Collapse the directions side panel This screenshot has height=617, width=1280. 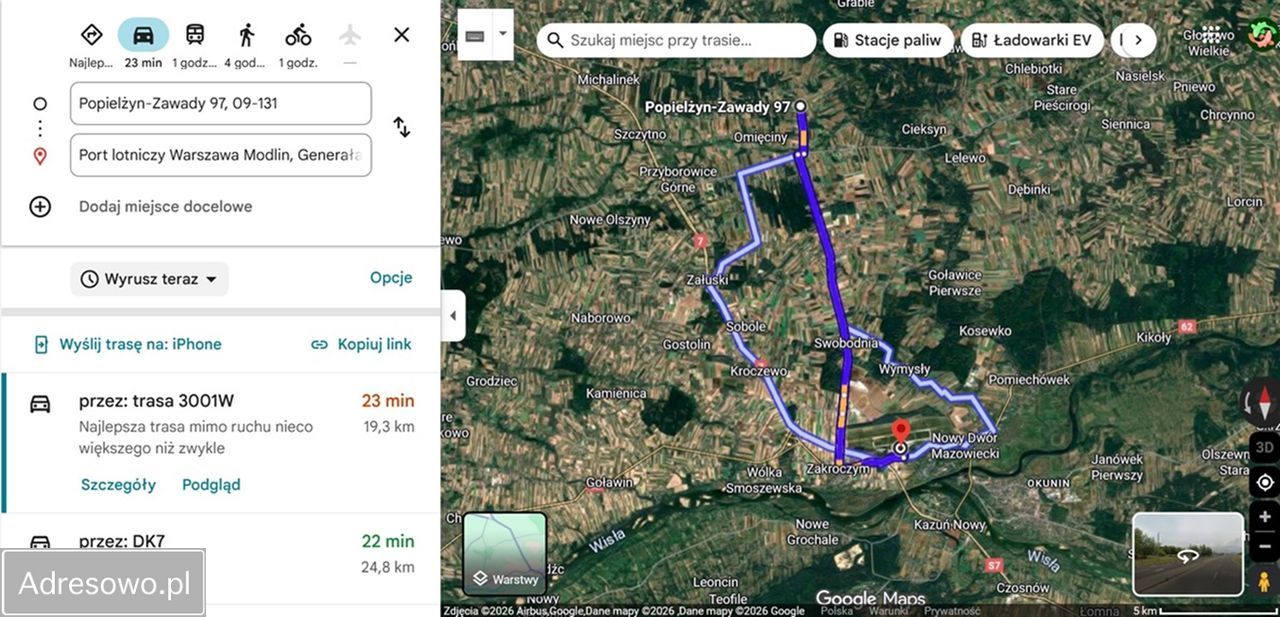452,316
